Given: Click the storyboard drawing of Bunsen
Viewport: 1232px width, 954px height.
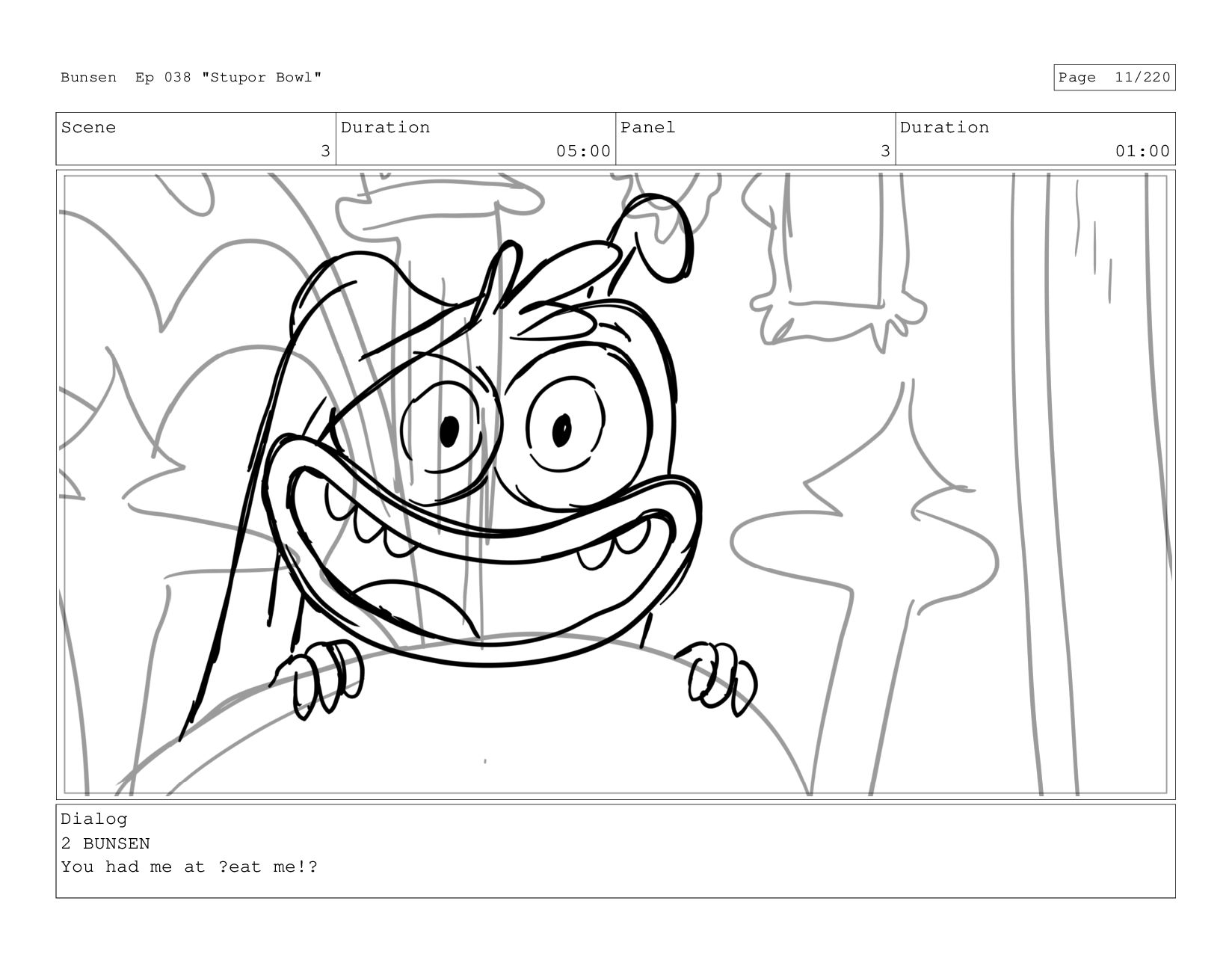Looking at the screenshot, I should click(x=615, y=484).
